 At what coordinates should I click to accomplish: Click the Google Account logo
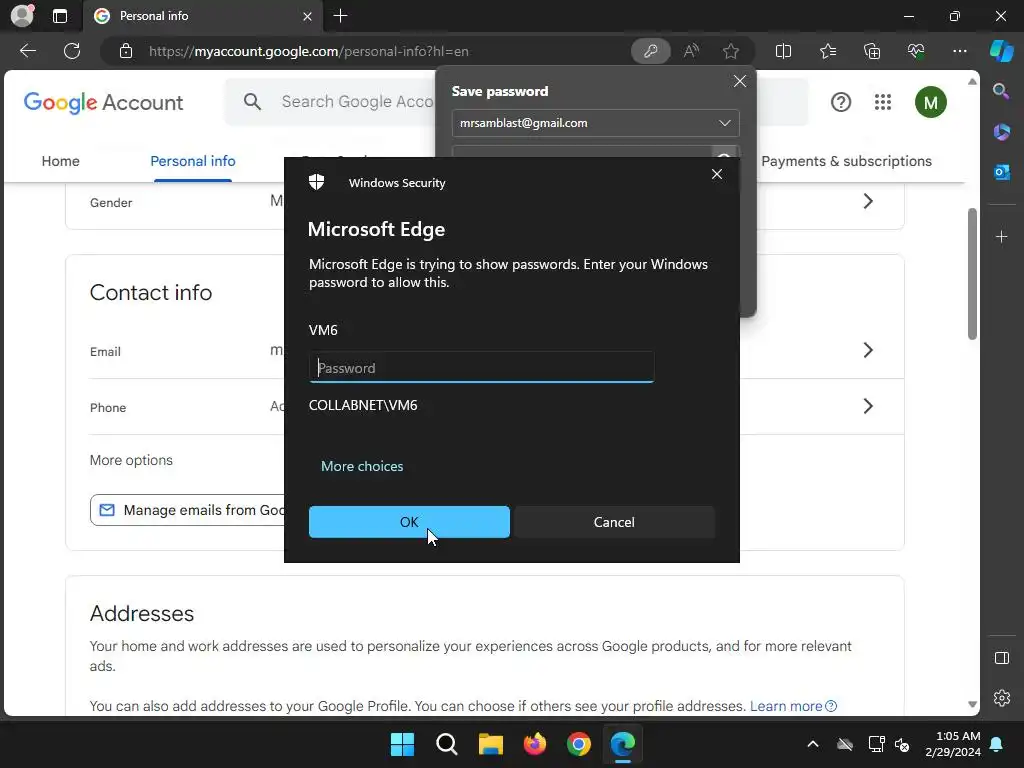(x=103, y=103)
